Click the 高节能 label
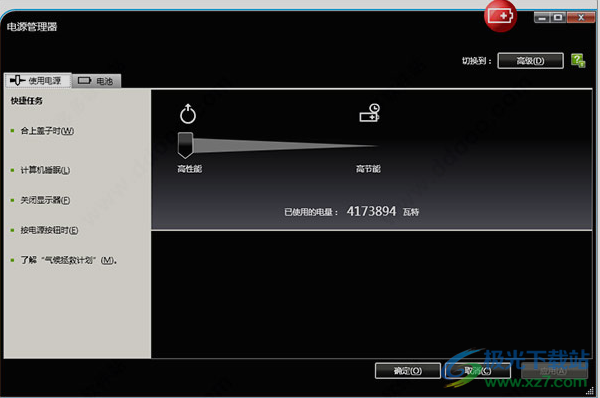The width and height of the screenshot is (600, 398). pyautogui.click(x=368, y=169)
